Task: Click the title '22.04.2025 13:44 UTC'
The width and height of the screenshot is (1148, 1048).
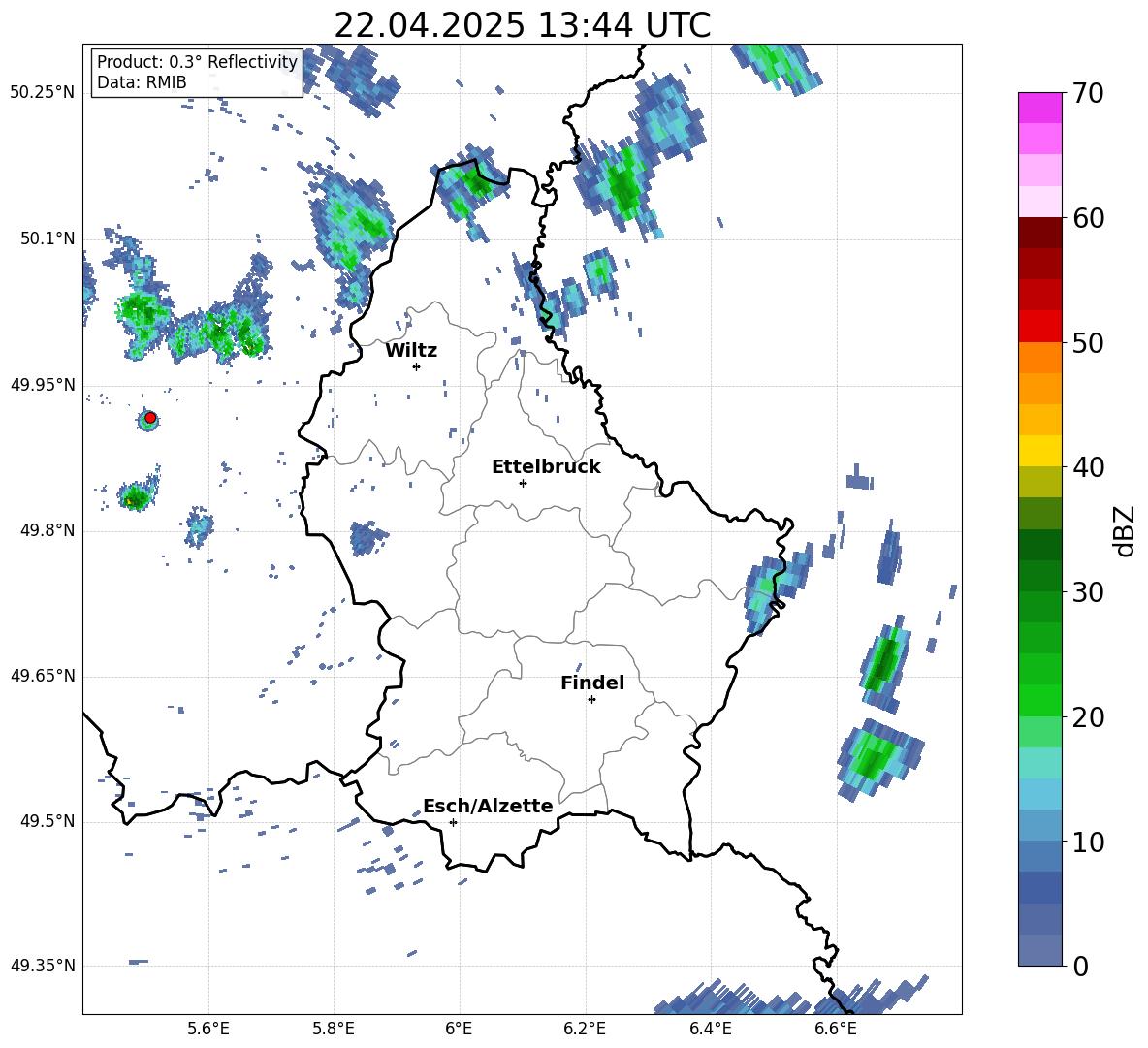Action: [x=522, y=25]
